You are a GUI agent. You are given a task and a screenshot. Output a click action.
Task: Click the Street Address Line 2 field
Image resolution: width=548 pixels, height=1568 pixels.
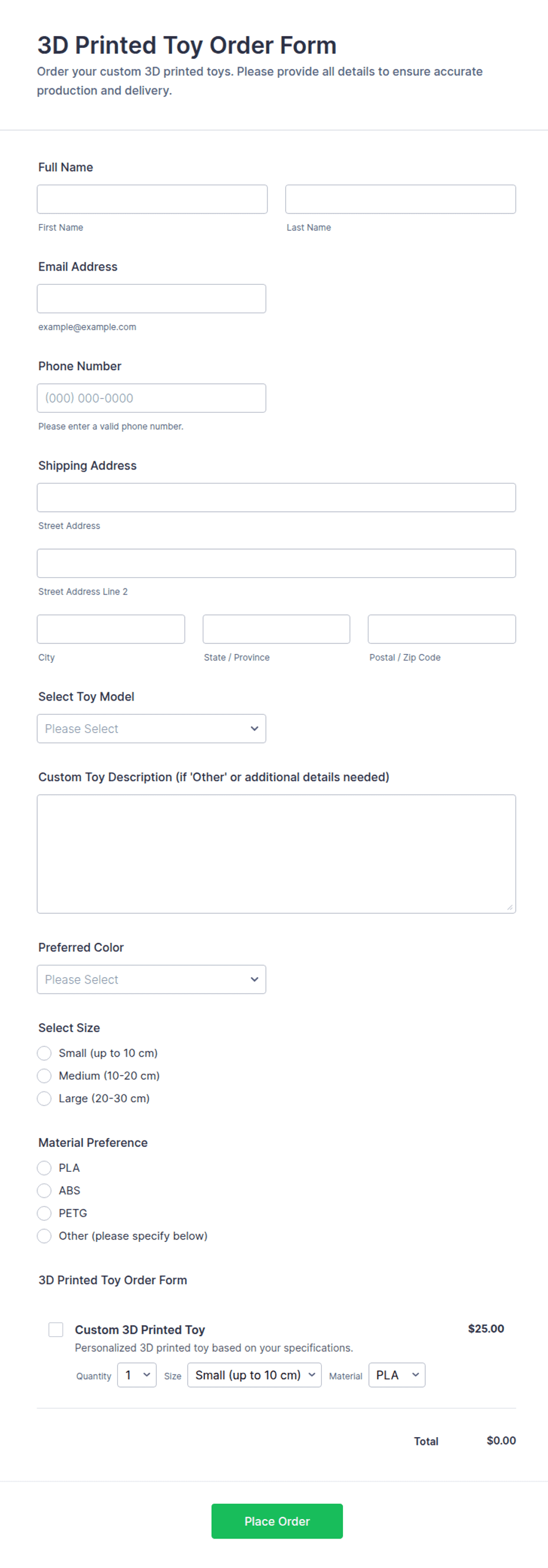coord(276,563)
